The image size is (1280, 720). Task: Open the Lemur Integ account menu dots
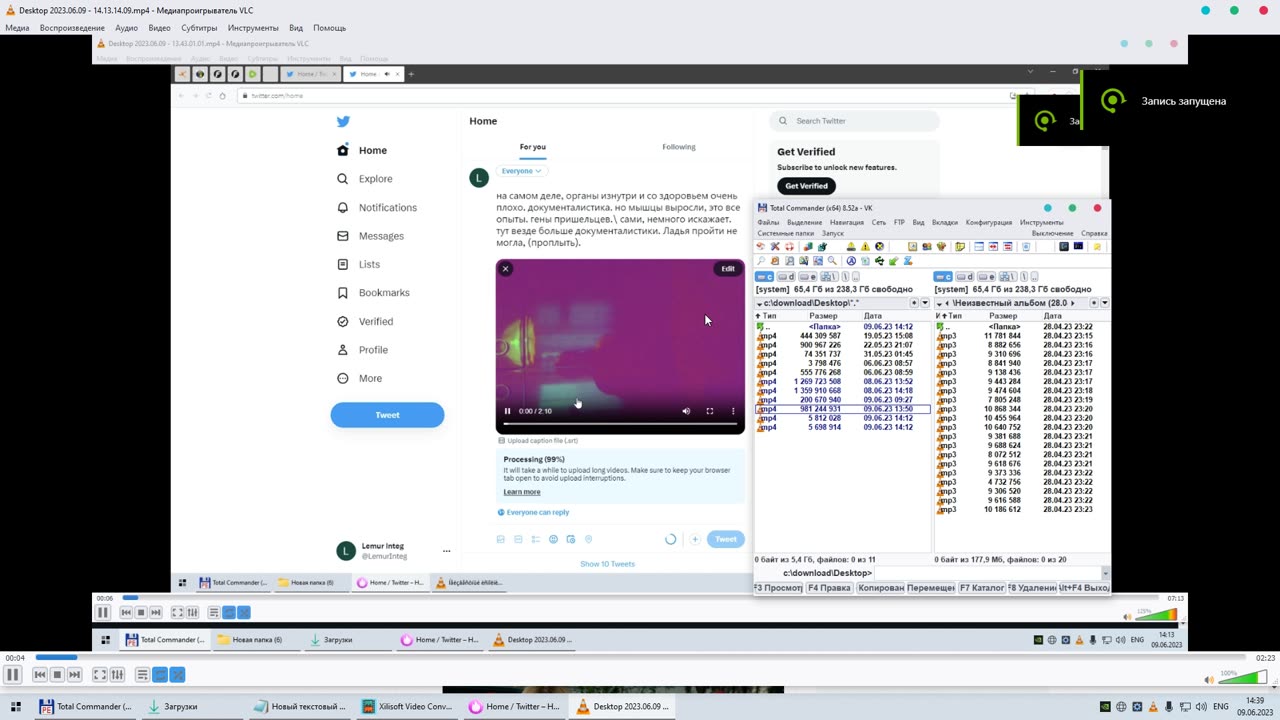[x=447, y=551]
